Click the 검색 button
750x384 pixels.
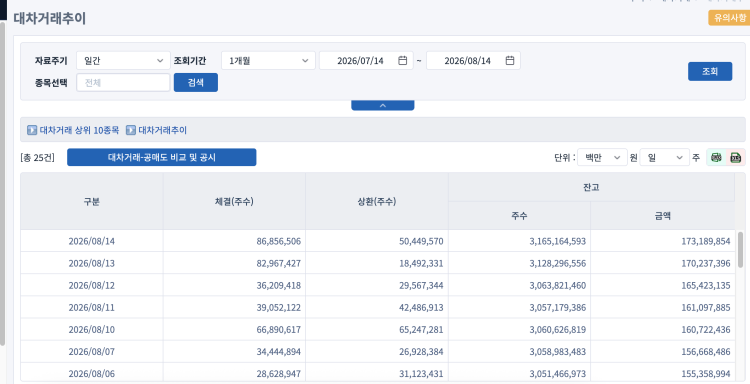pyautogui.click(x=196, y=82)
